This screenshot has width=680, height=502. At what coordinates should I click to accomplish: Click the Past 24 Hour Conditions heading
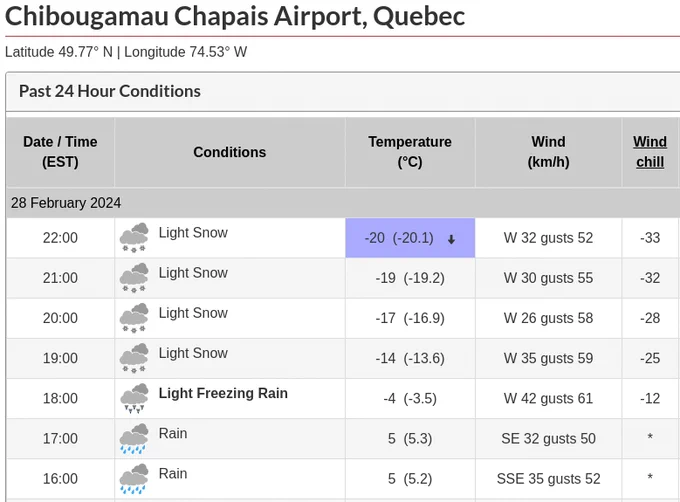tap(110, 91)
